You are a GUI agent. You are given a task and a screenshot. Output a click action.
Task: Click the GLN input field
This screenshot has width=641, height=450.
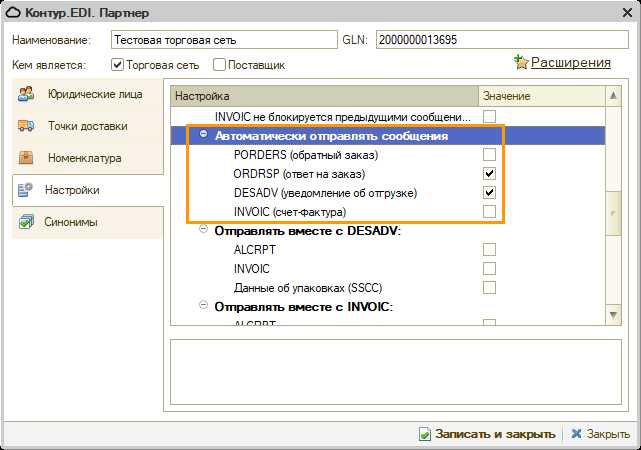click(x=502, y=40)
